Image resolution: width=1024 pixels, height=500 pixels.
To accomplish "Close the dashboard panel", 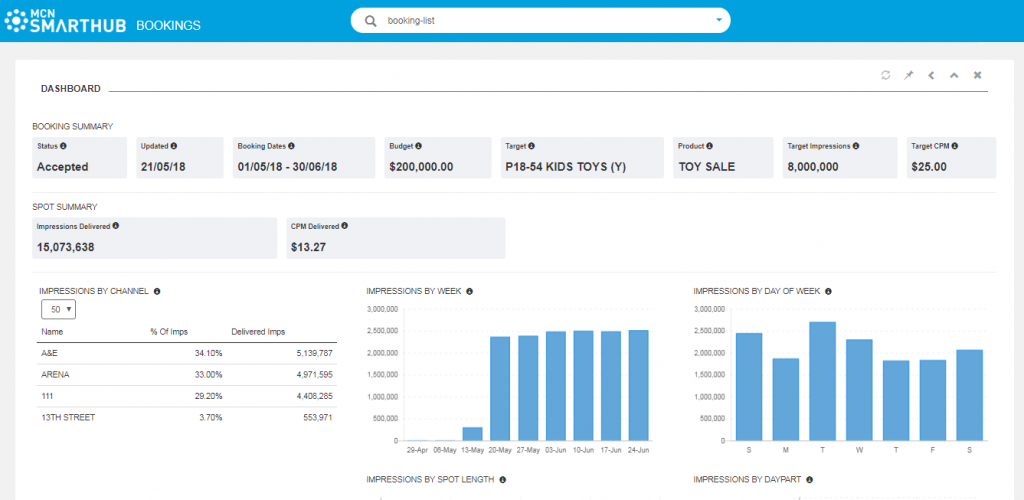I will [978, 75].
